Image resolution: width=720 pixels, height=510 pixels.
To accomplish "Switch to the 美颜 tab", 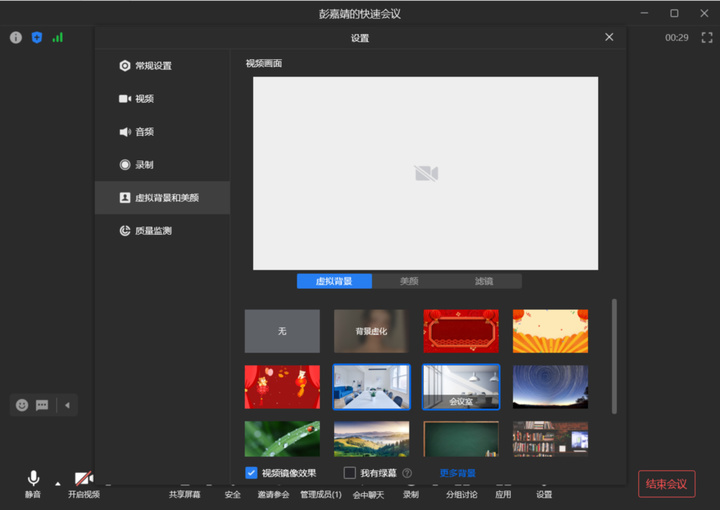I will click(x=409, y=281).
